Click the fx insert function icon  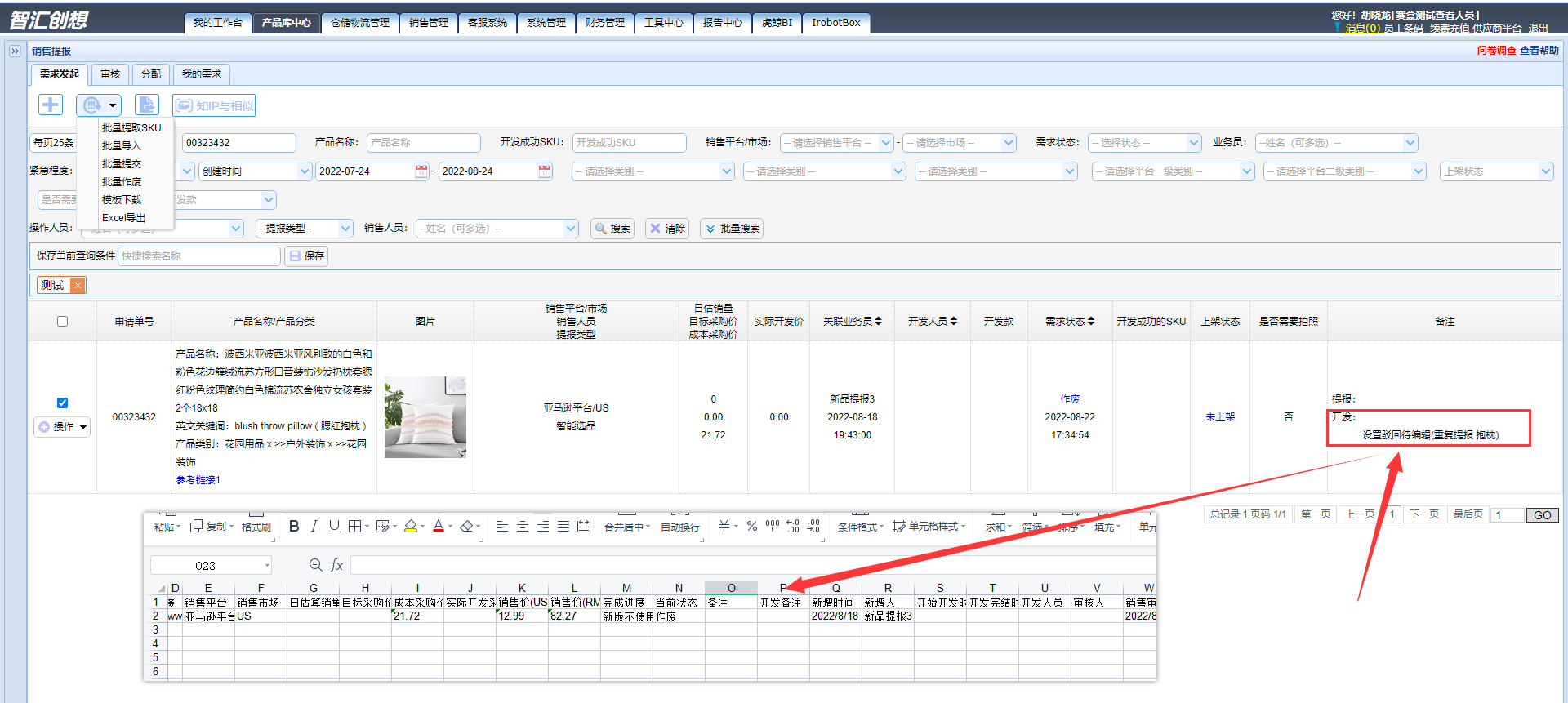tap(336, 565)
